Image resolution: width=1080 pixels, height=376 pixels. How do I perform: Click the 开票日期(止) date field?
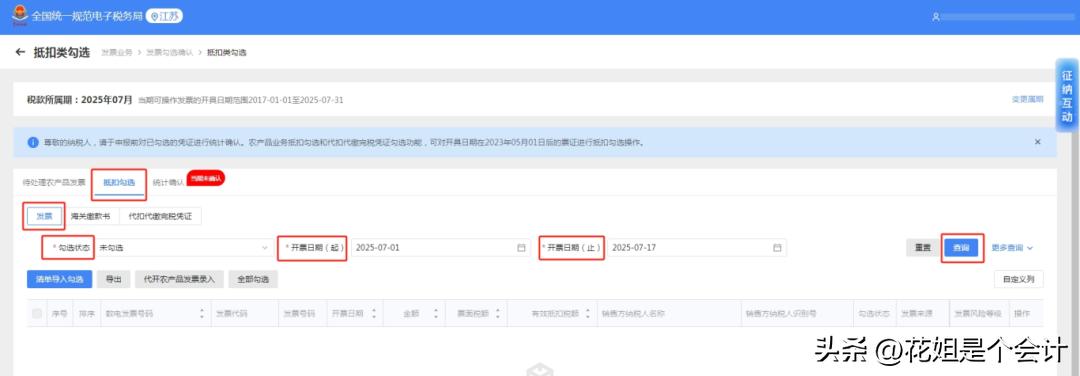click(x=697, y=247)
